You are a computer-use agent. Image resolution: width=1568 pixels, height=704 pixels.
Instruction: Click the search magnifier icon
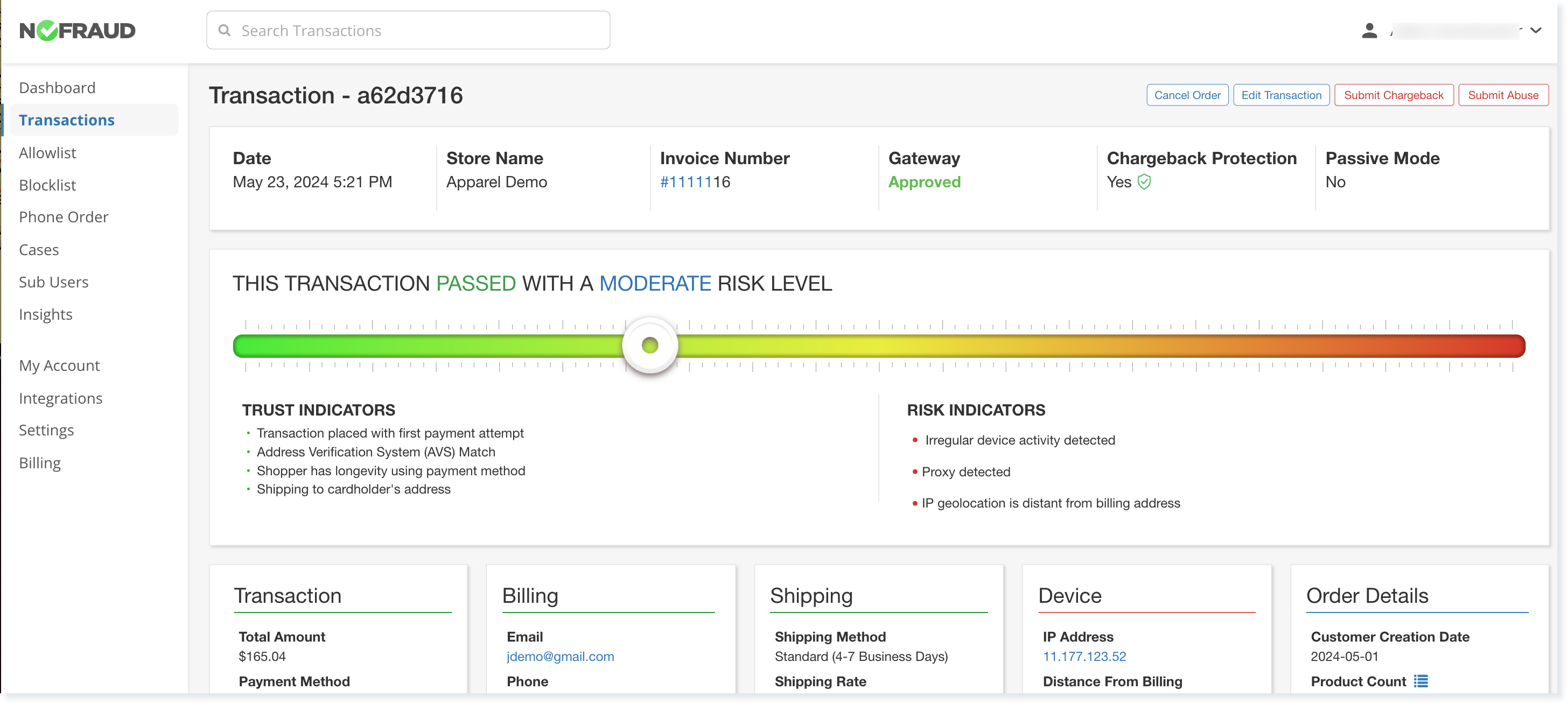pyautogui.click(x=224, y=30)
